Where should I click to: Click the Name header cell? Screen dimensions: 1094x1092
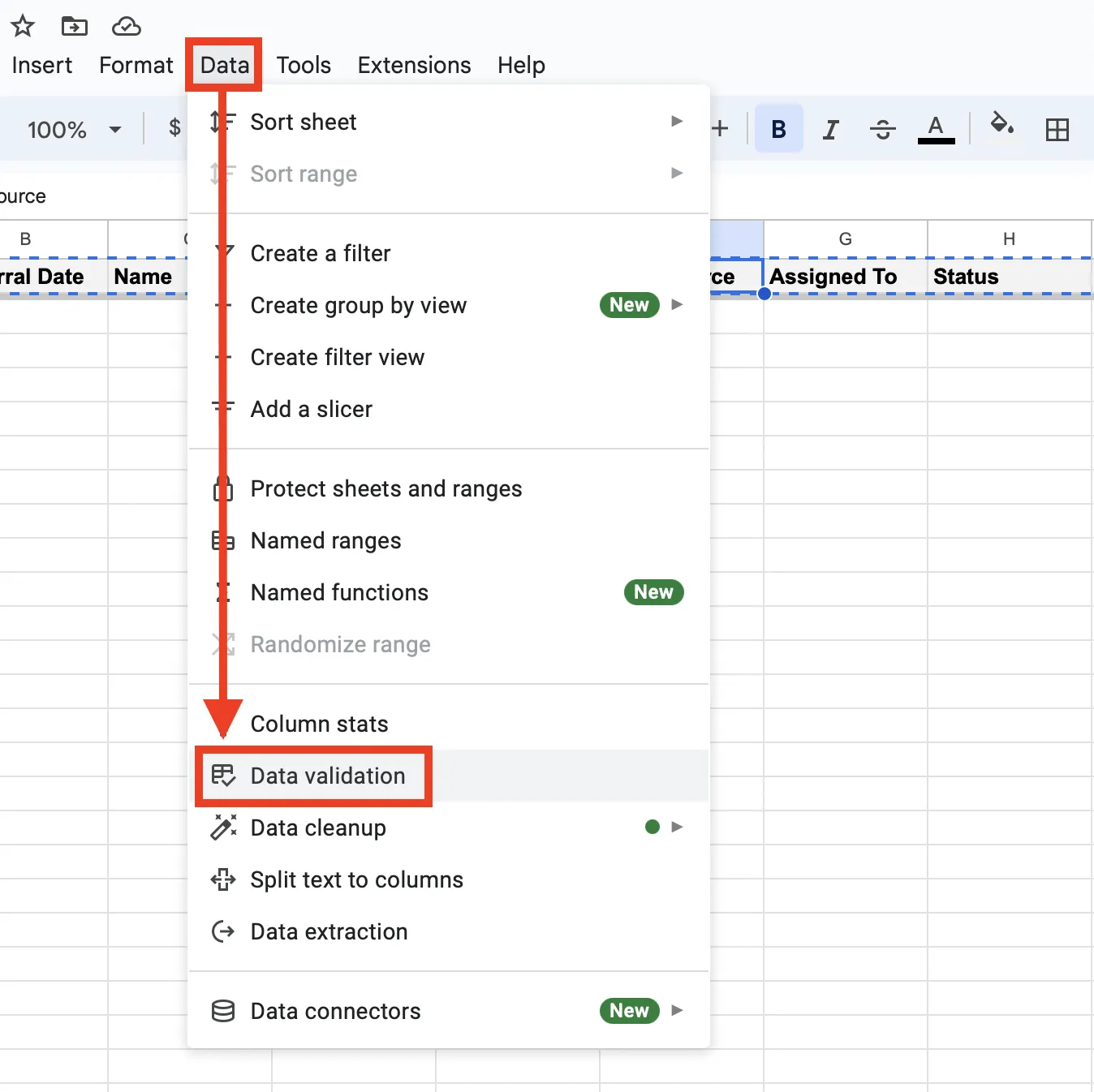pyautogui.click(x=148, y=277)
